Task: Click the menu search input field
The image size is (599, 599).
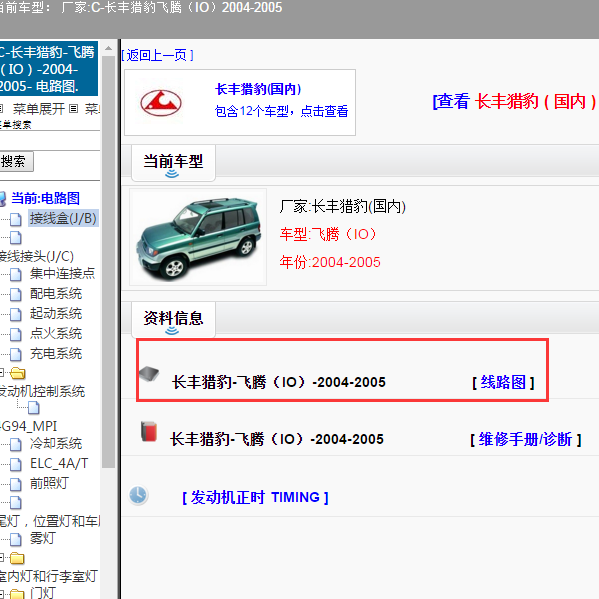Action: (x=50, y=141)
